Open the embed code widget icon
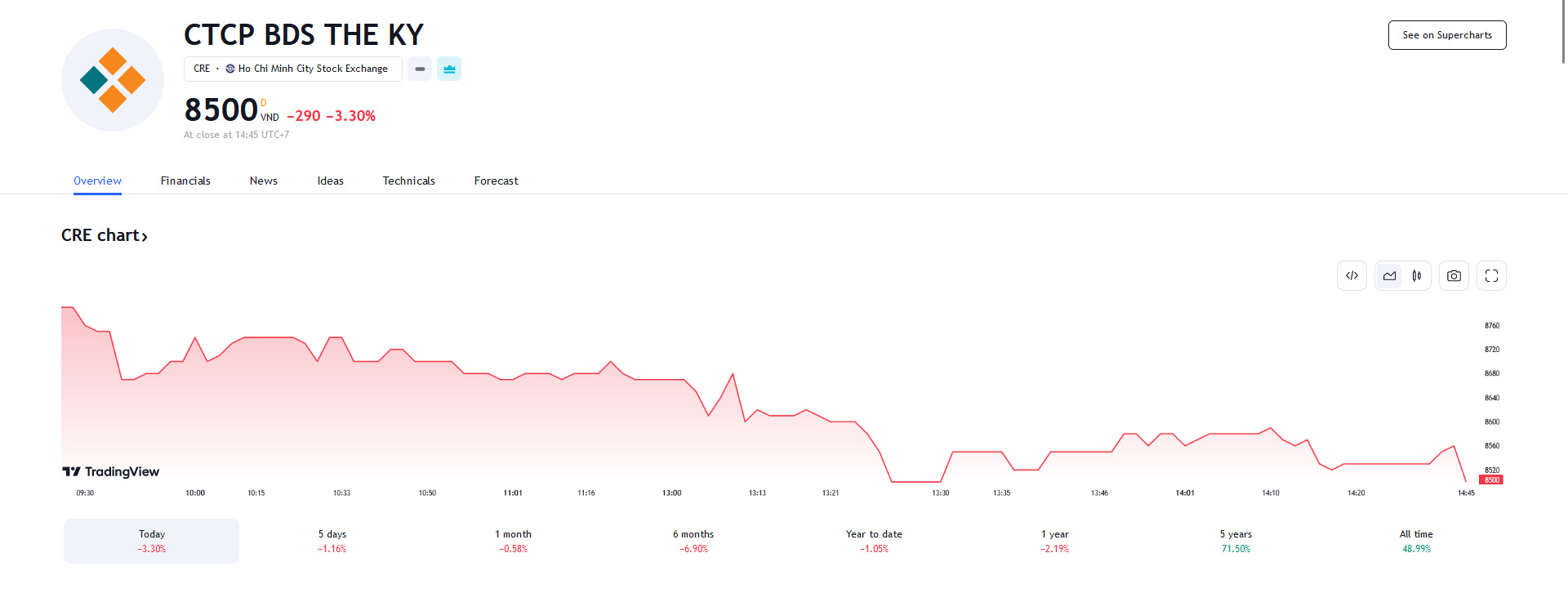The image size is (1568, 611). 1352,276
